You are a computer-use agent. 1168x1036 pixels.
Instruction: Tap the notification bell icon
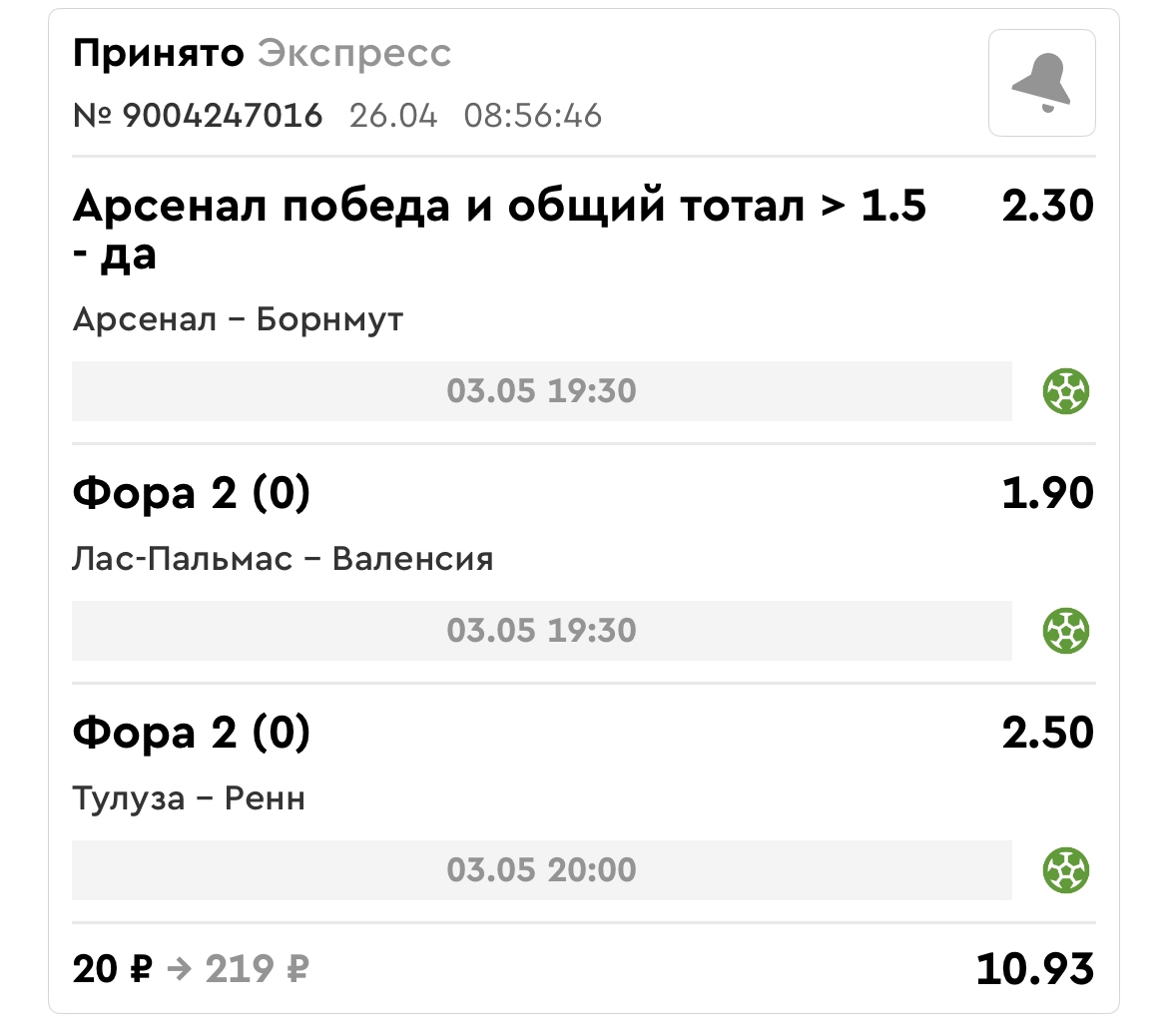[x=1041, y=83]
